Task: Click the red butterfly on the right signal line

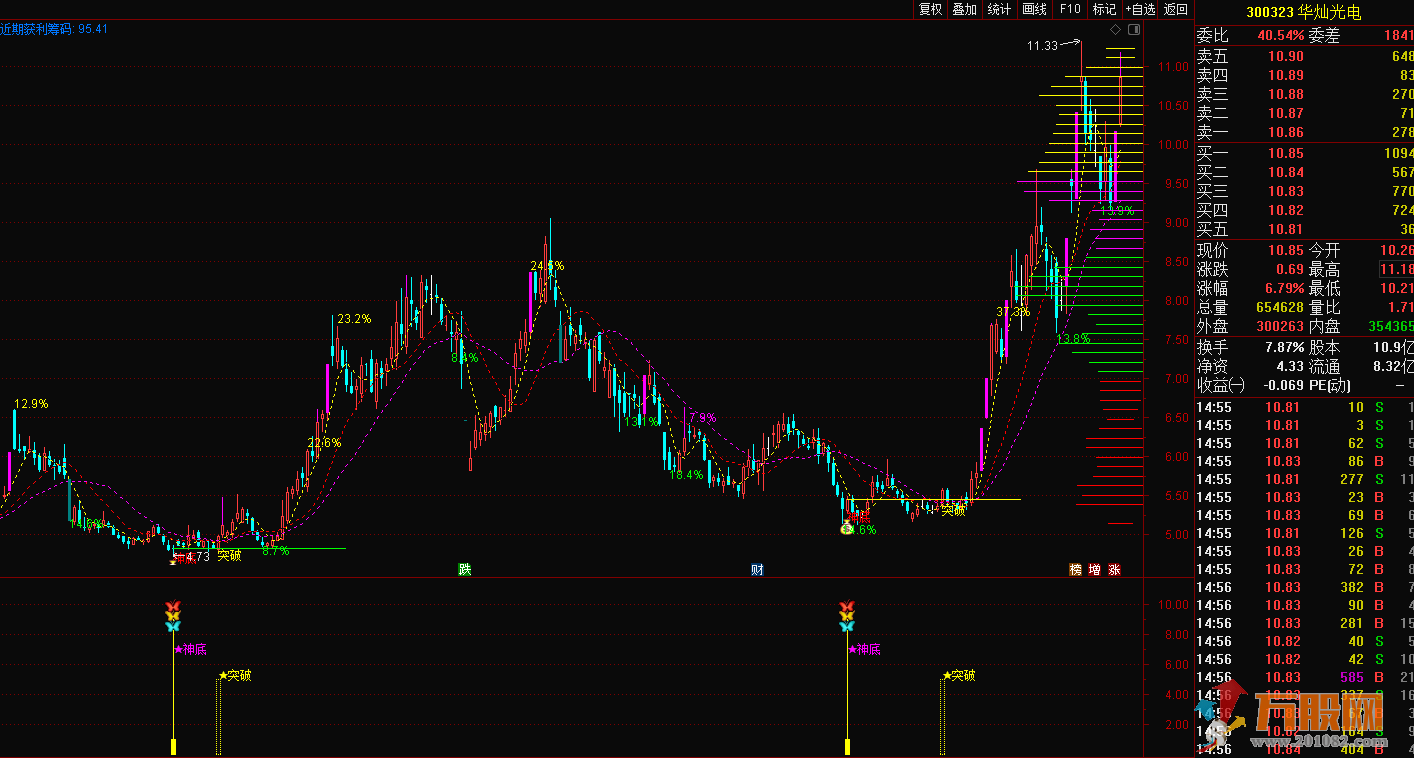Action: [x=847, y=606]
